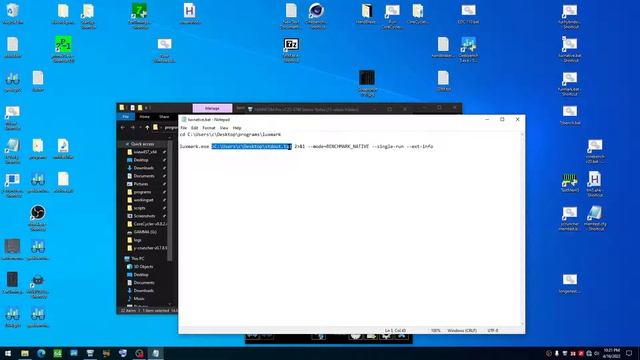
Task: Open the 7z desktop shortcut
Action: (291, 49)
